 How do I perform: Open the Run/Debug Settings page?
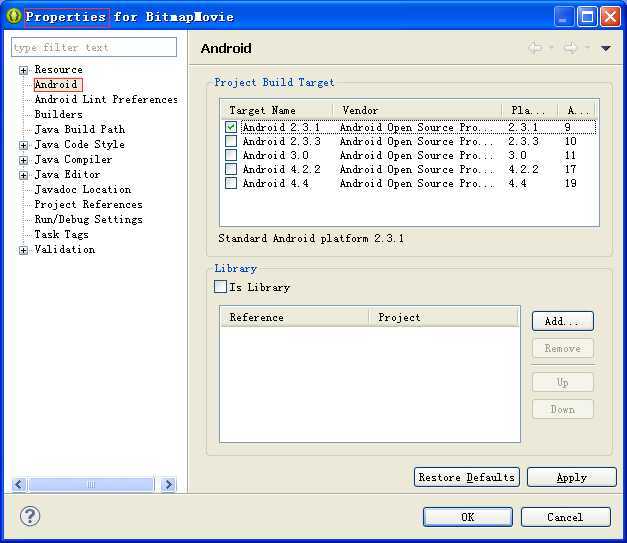click(x=88, y=219)
